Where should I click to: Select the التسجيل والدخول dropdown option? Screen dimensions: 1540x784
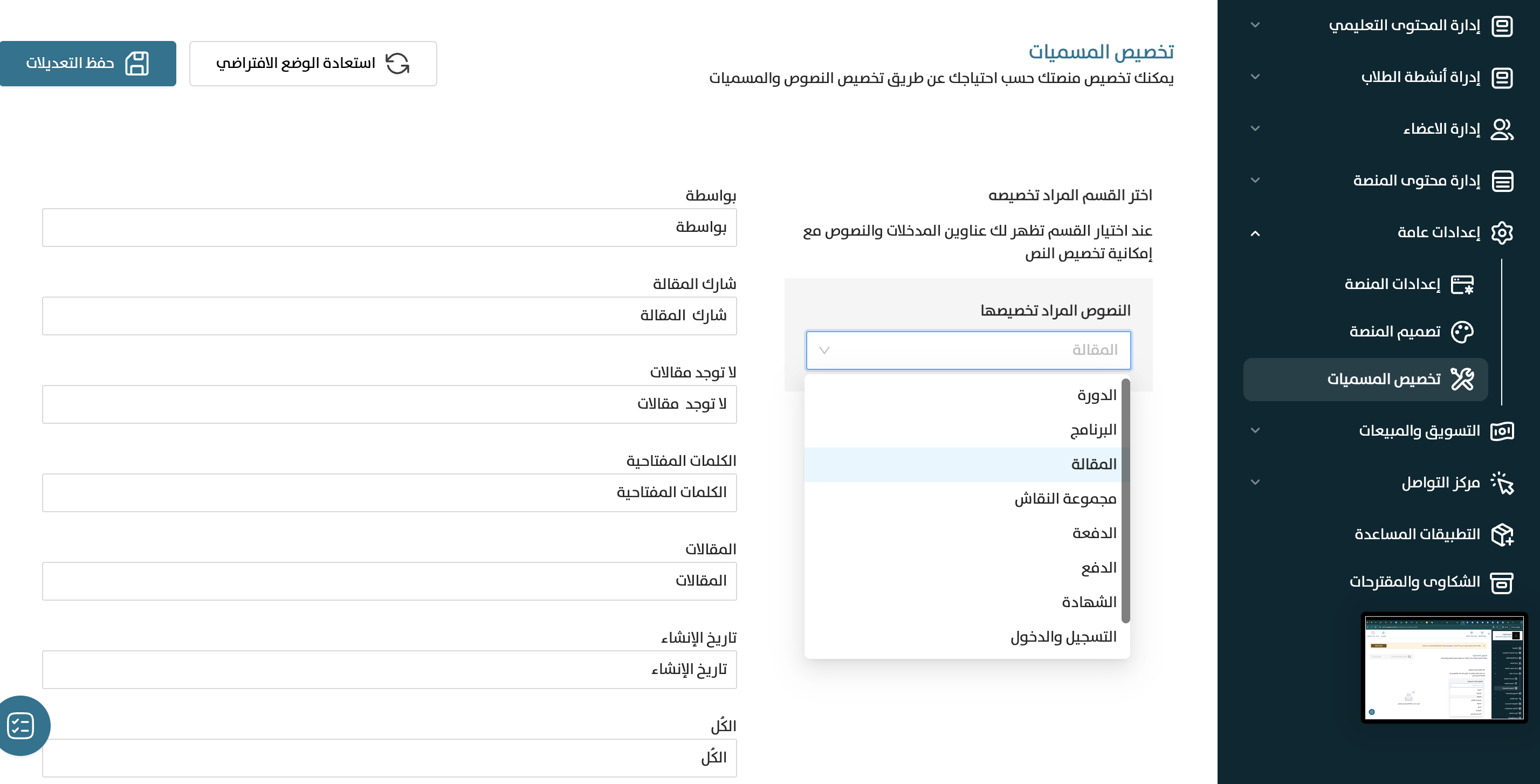pyautogui.click(x=1063, y=637)
